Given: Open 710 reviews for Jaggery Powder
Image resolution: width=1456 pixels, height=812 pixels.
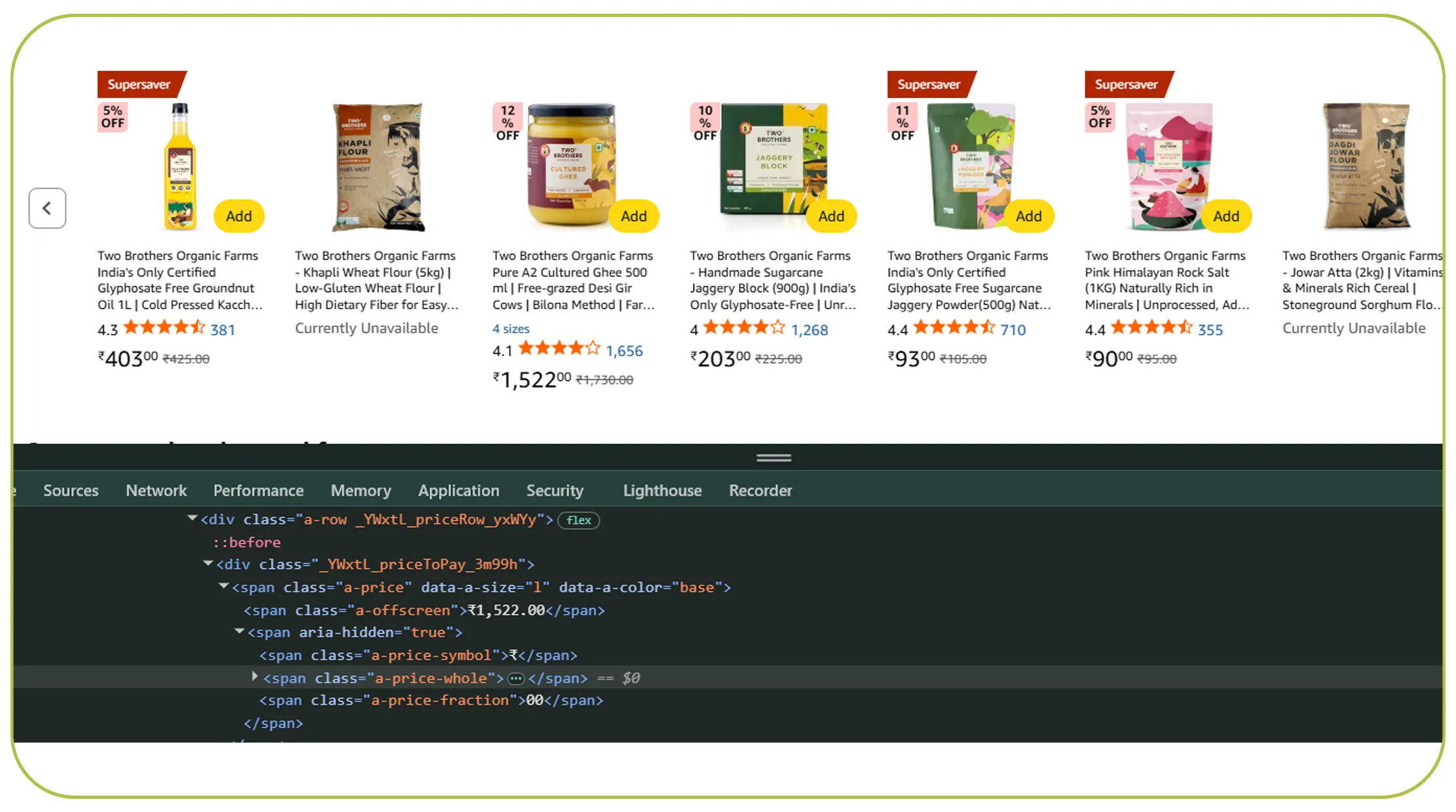Looking at the screenshot, I should pos(1013,330).
